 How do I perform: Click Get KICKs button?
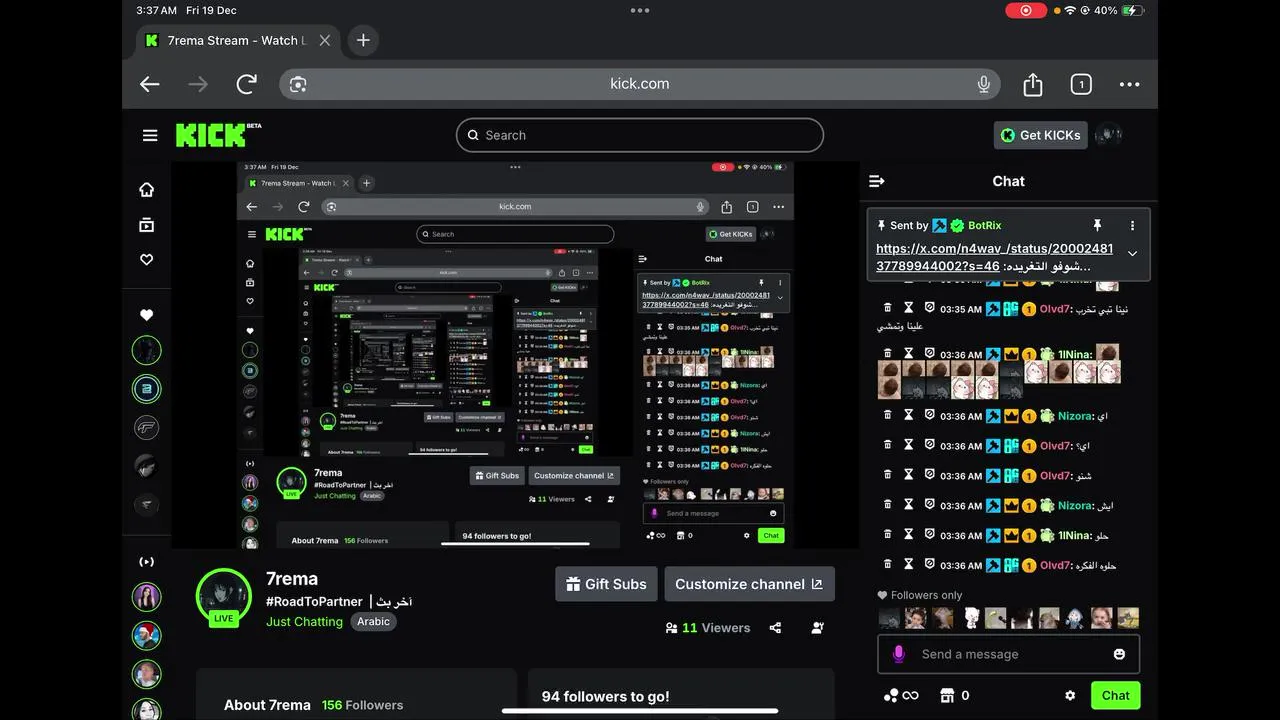pos(1041,135)
